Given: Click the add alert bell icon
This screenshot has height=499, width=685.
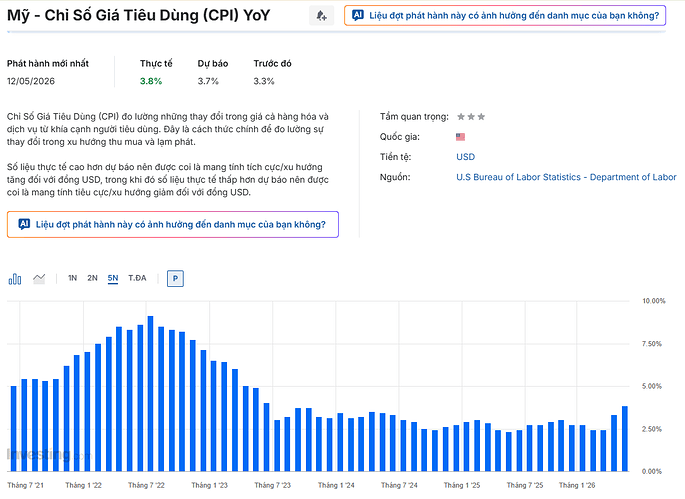Looking at the screenshot, I should (x=321, y=16).
